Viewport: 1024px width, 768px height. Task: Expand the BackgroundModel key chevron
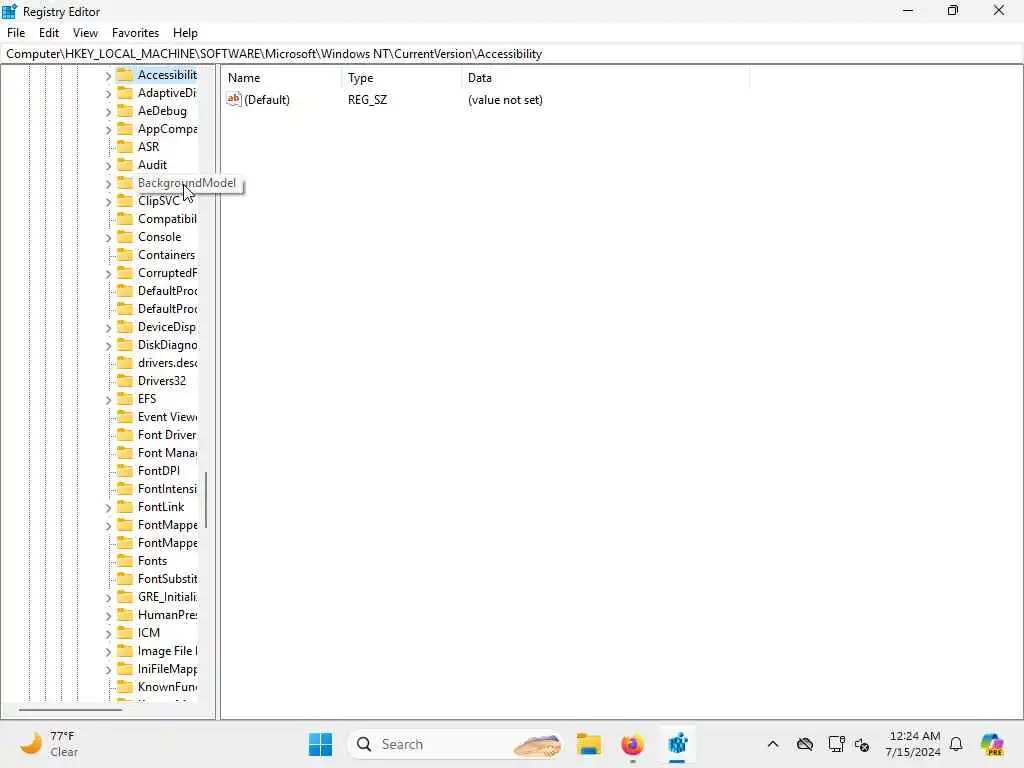click(108, 184)
